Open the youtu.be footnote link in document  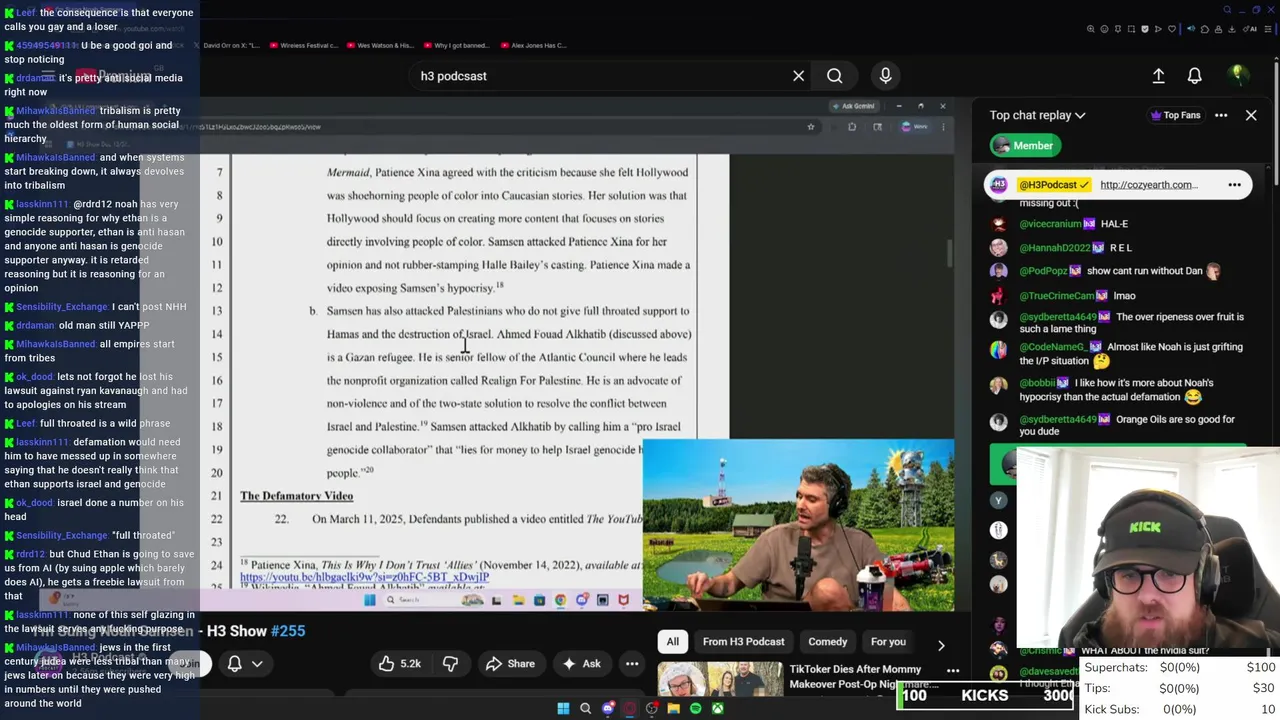pos(364,577)
